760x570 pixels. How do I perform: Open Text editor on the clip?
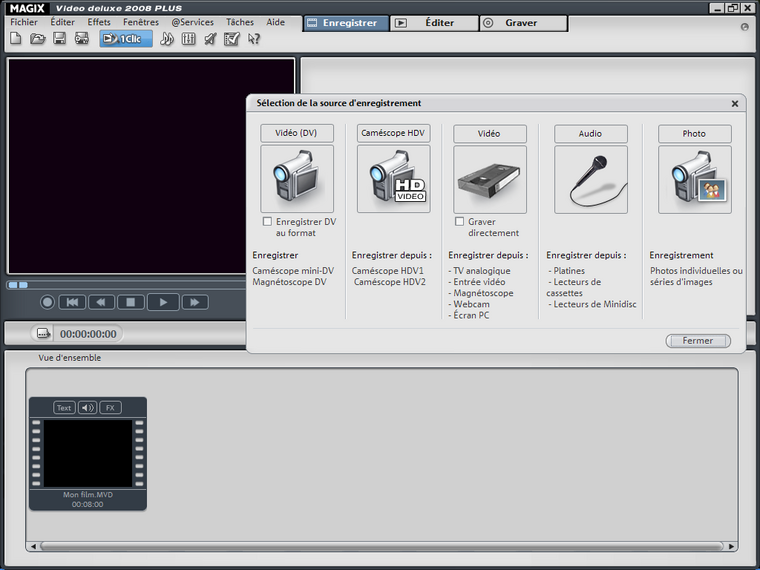tap(64, 408)
